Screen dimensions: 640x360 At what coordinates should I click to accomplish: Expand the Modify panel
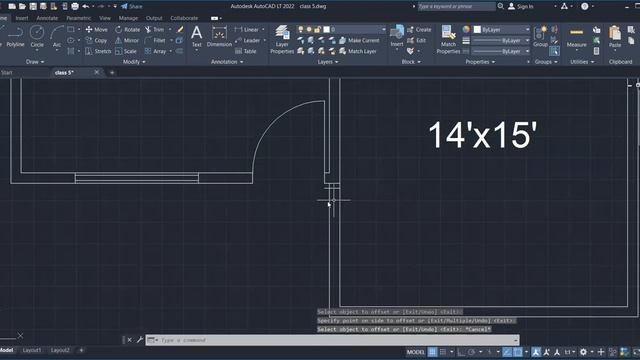(x=134, y=62)
